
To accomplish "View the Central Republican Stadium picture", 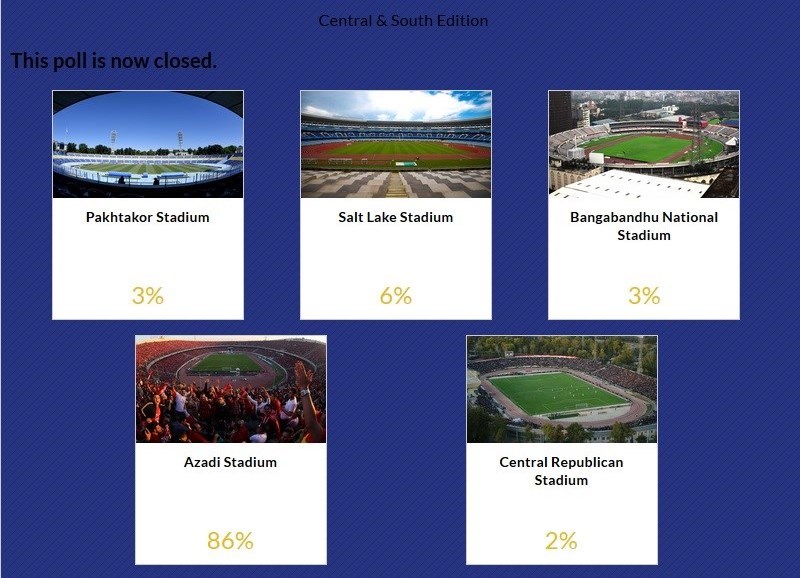I will pos(562,389).
